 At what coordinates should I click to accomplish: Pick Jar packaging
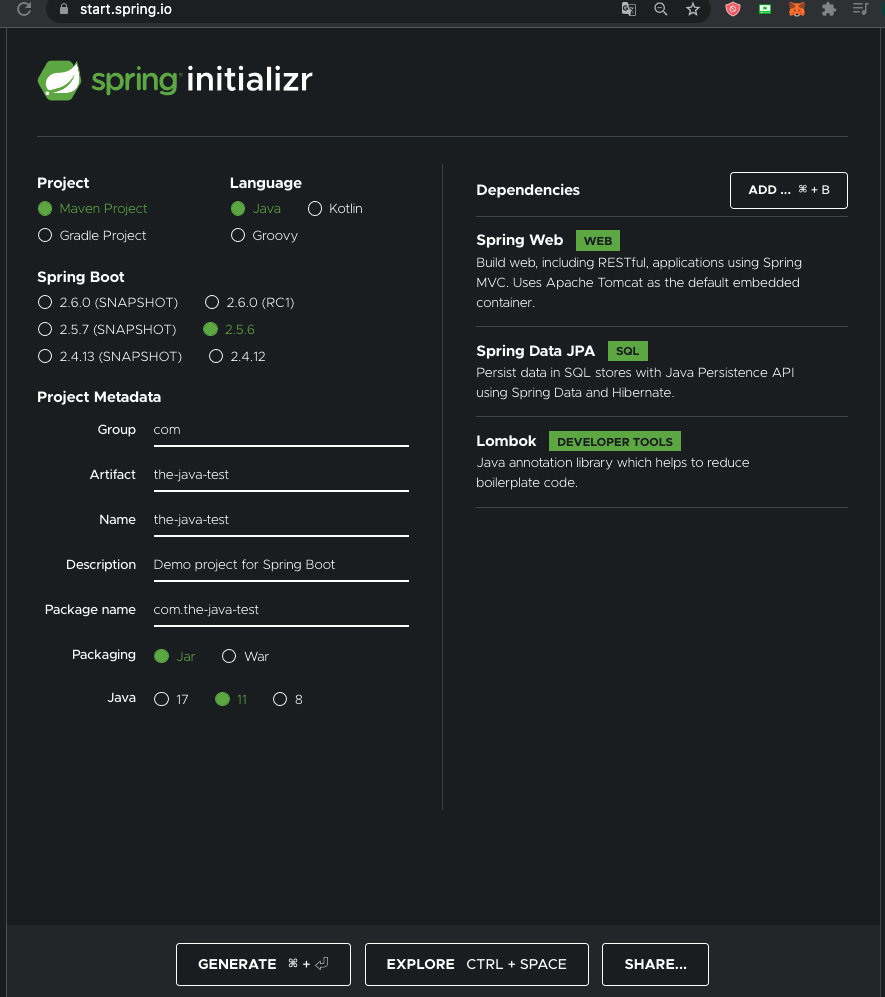click(x=174, y=656)
